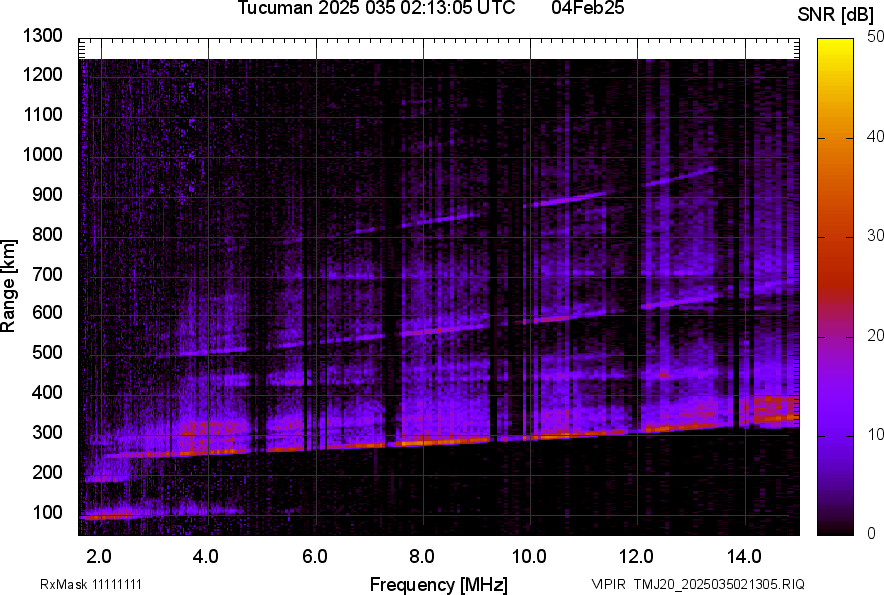Click the 'Tucuman 2025 035 02:13:05 UTC' title

(376, 9)
